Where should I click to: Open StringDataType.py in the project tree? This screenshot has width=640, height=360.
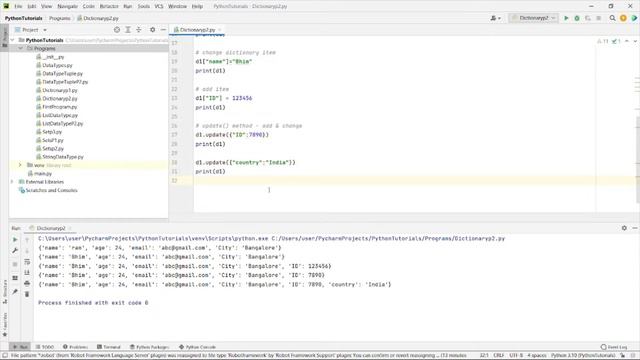point(63,157)
